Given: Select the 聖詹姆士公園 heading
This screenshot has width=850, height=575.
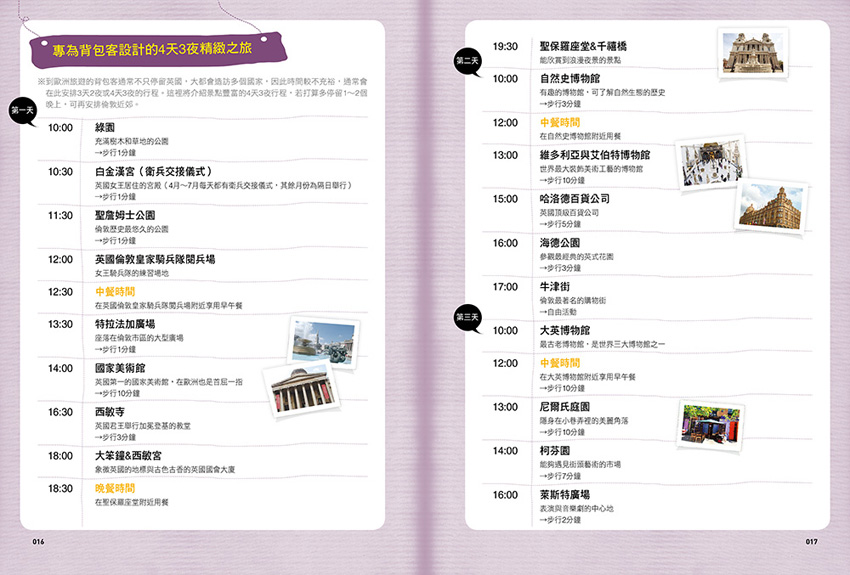Looking at the screenshot, I should (125, 215).
